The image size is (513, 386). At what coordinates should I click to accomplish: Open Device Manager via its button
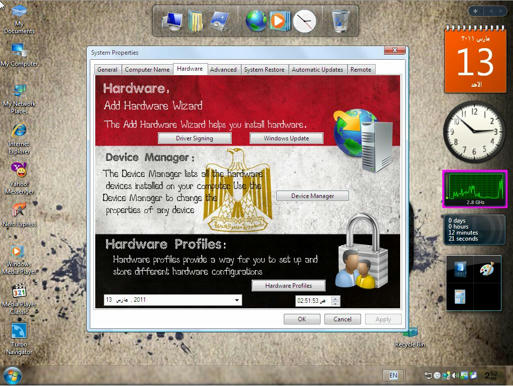312,196
